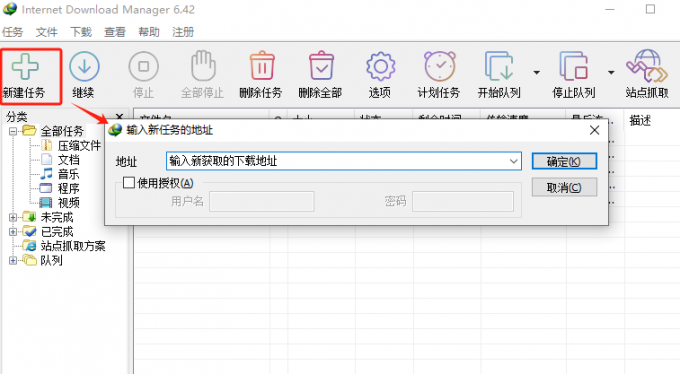Open the 站点抓取 (site grabber) icon

pos(647,66)
